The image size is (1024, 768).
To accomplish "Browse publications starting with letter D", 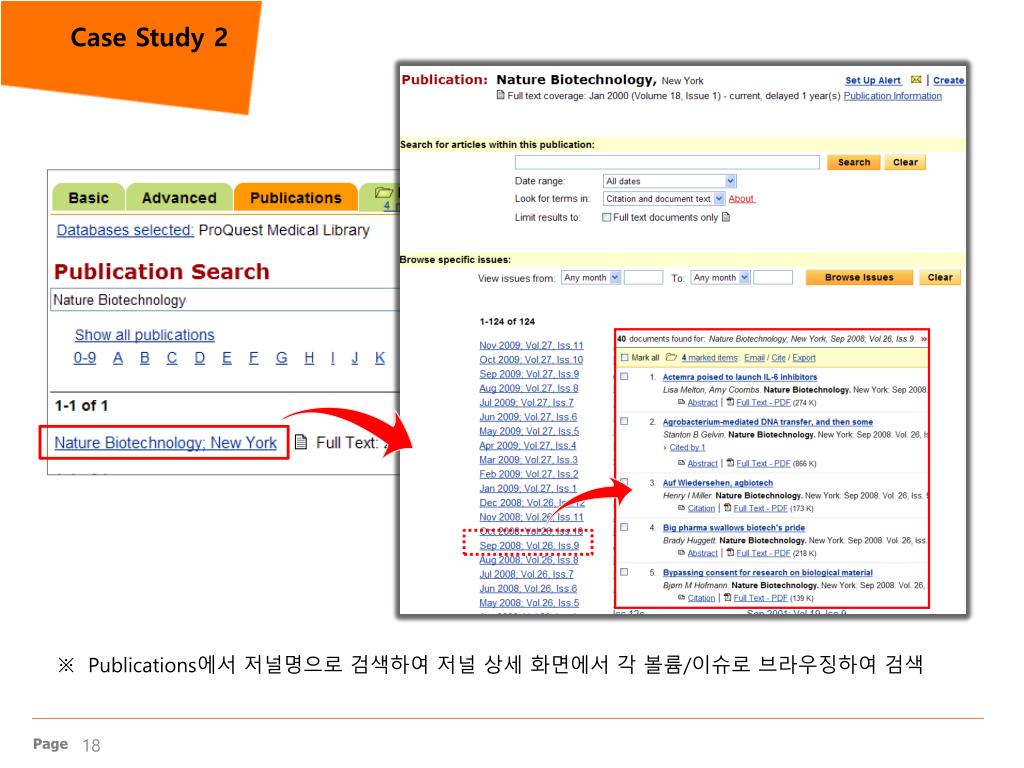I will pyautogui.click(x=200, y=358).
